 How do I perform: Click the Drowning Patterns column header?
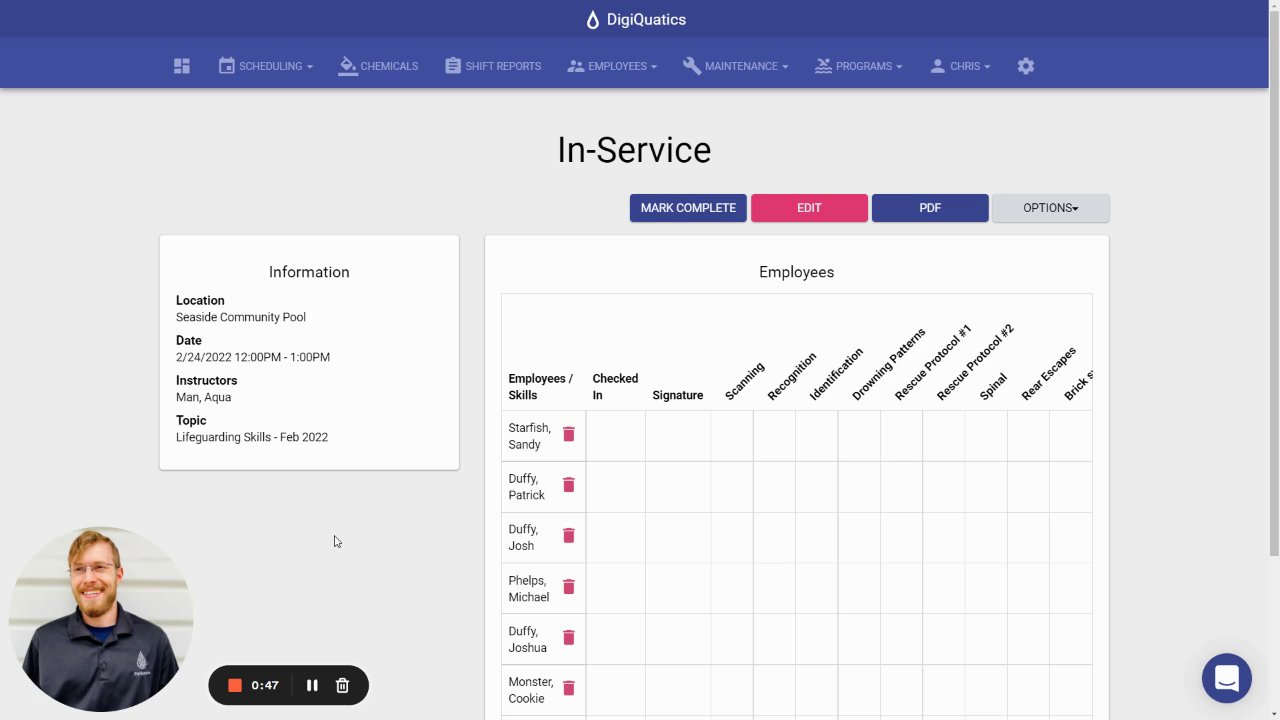888,364
